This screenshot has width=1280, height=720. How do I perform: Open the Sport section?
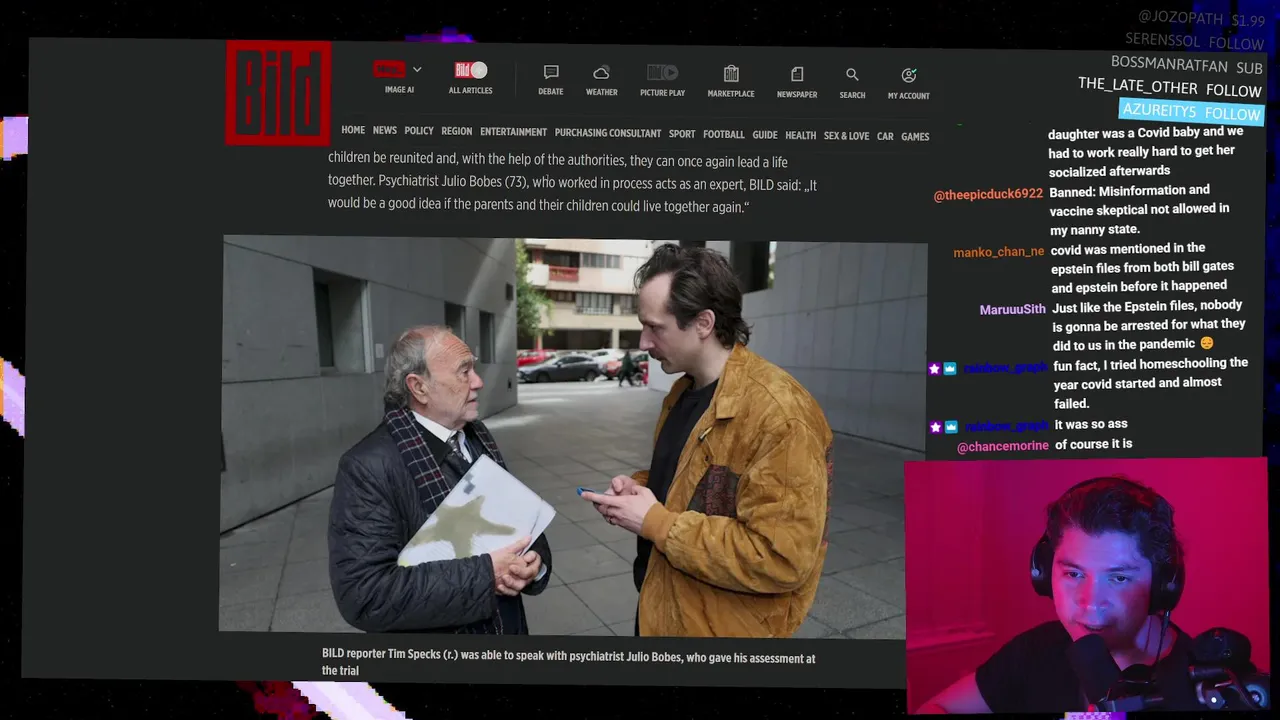[x=682, y=134]
